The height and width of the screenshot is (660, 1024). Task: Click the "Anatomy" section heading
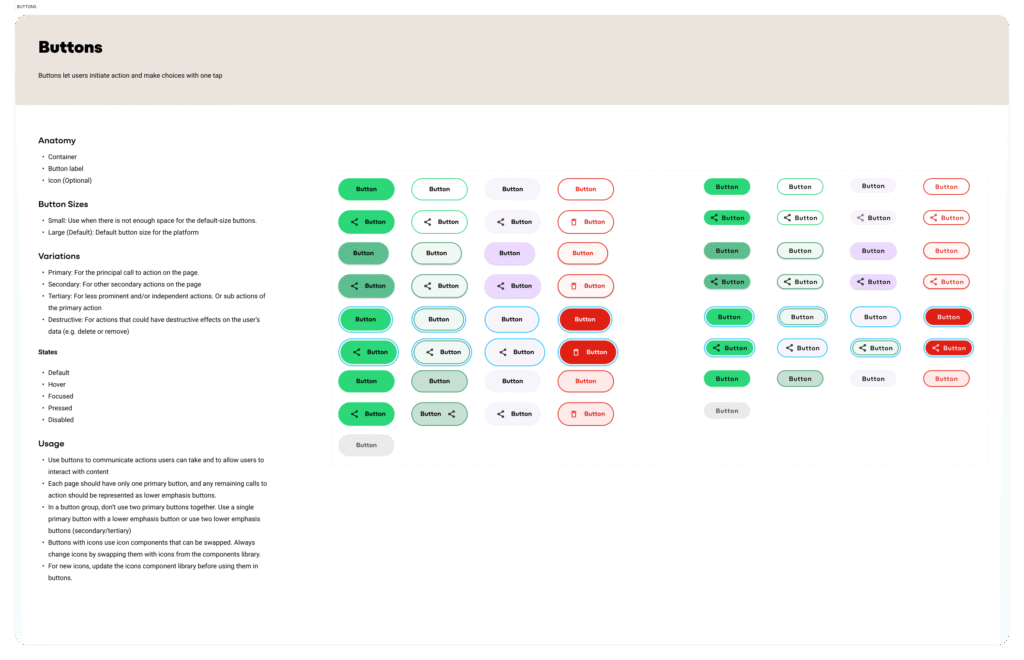tap(57, 141)
